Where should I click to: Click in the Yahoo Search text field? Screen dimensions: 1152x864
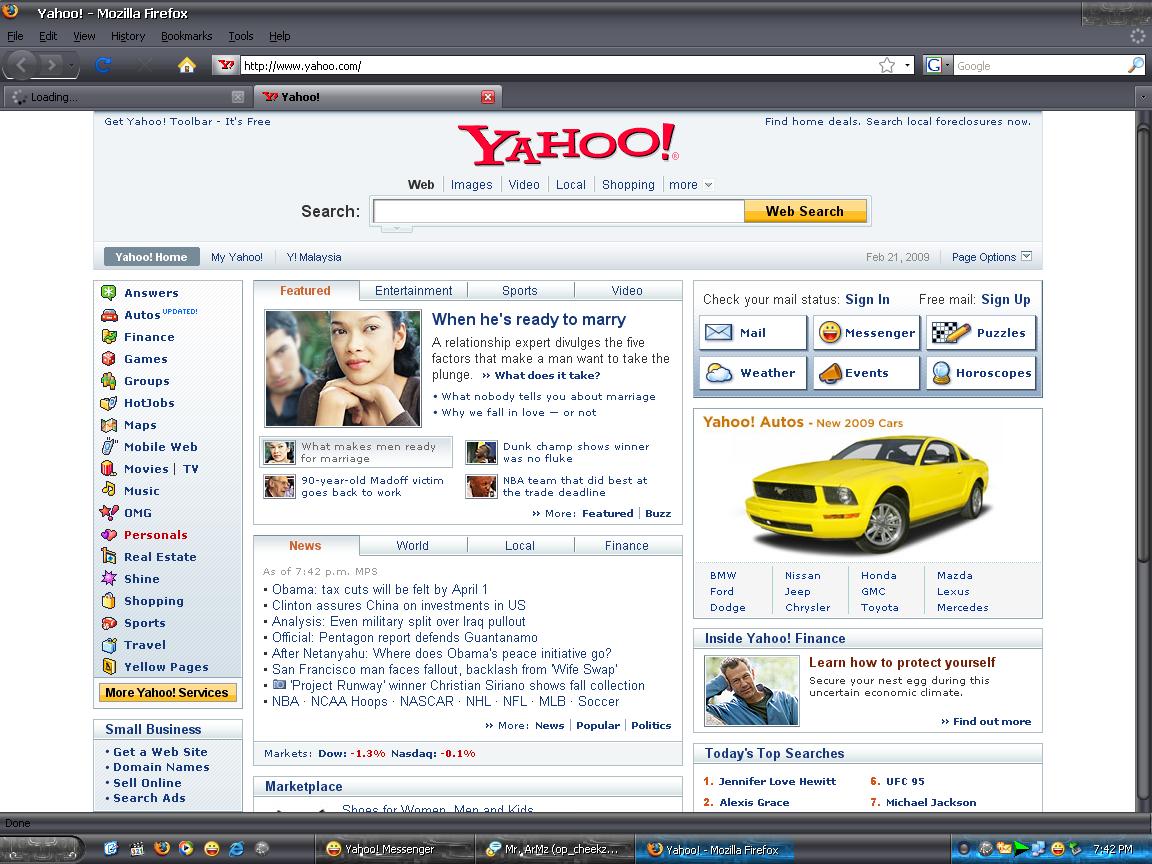pos(559,212)
